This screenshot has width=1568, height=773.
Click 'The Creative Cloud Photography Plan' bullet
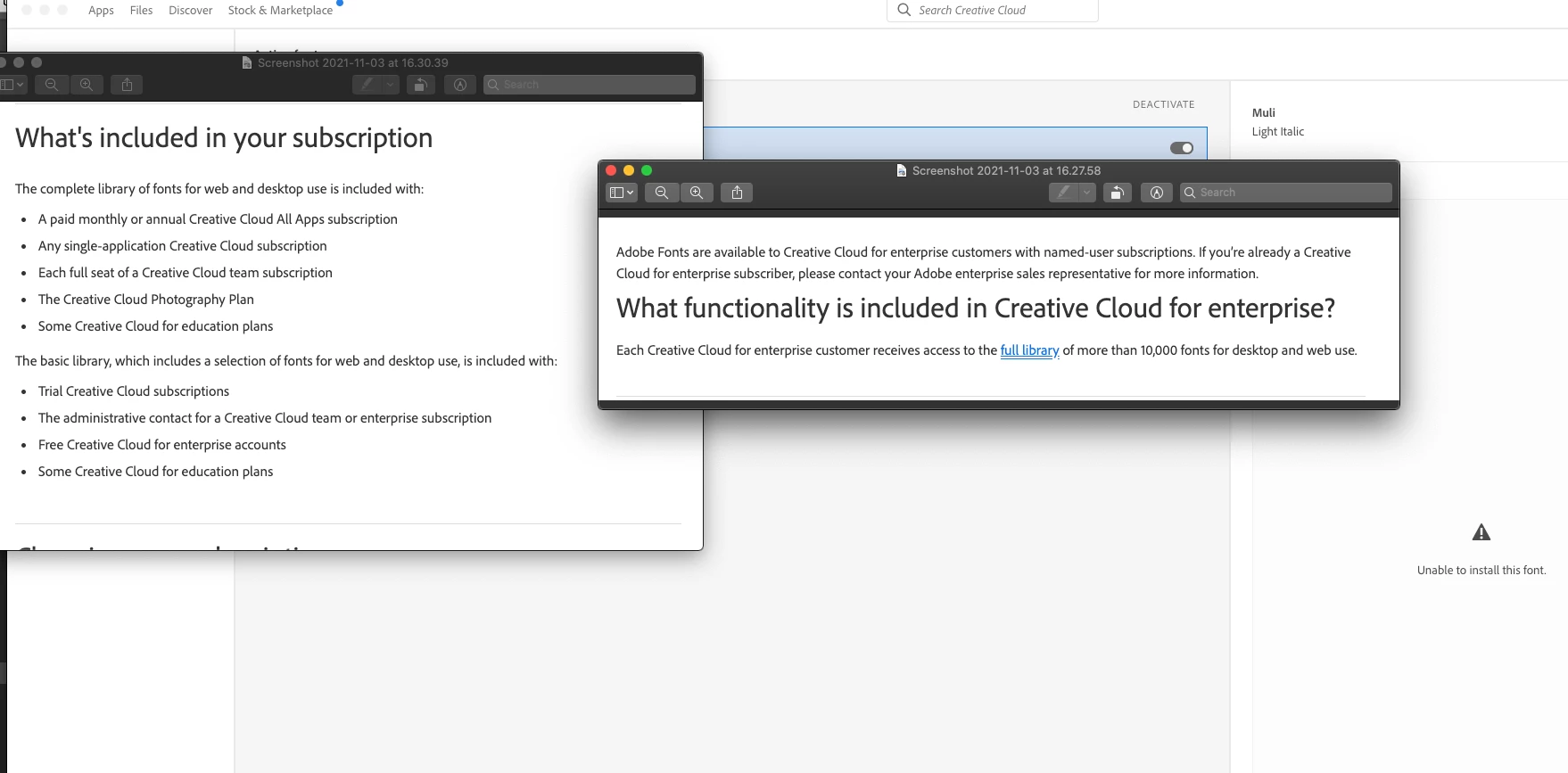pyautogui.click(x=146, y=300)
